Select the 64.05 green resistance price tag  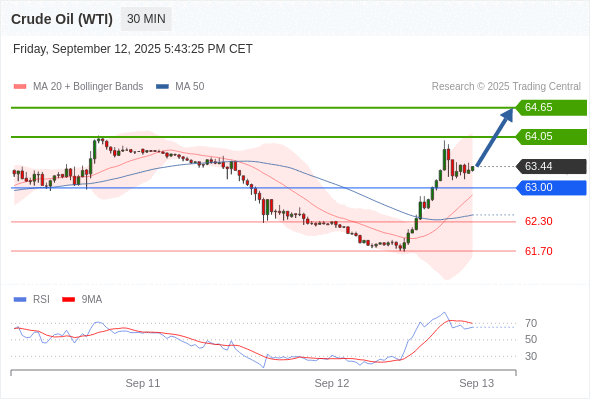(551, 136)
